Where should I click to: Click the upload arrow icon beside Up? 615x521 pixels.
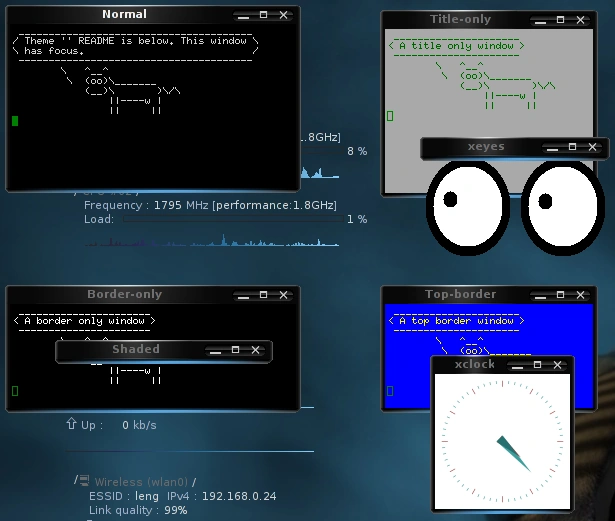click(71, 424)
